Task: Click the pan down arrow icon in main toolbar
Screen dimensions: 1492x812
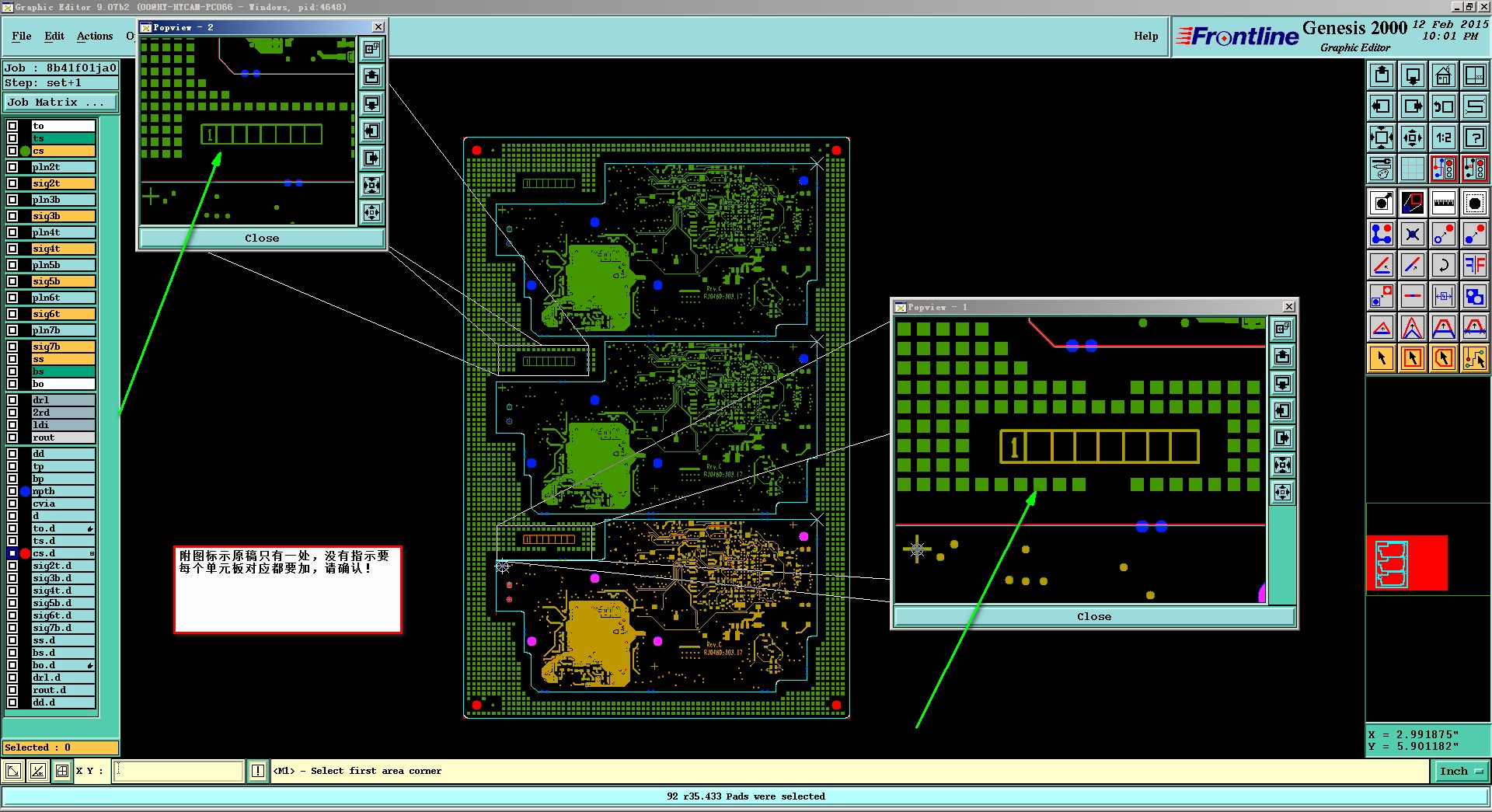Action: (x=1413, y=75)
